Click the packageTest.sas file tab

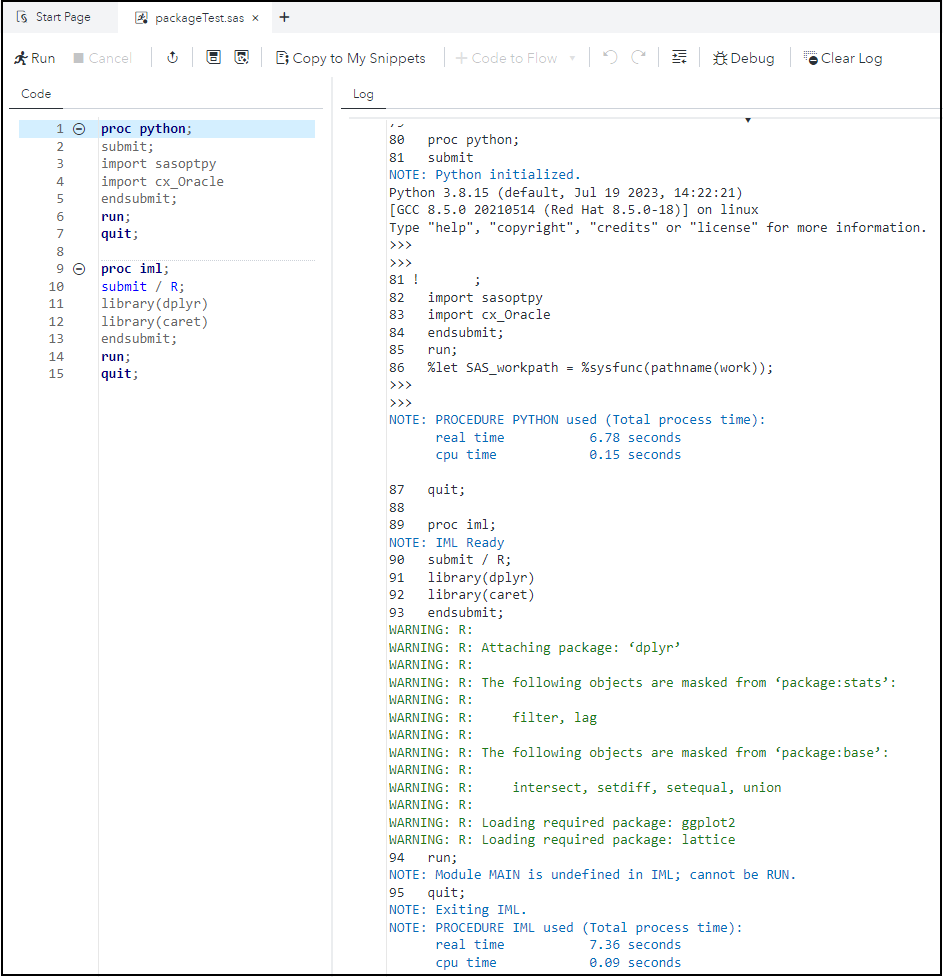click(x=197, y=18)
